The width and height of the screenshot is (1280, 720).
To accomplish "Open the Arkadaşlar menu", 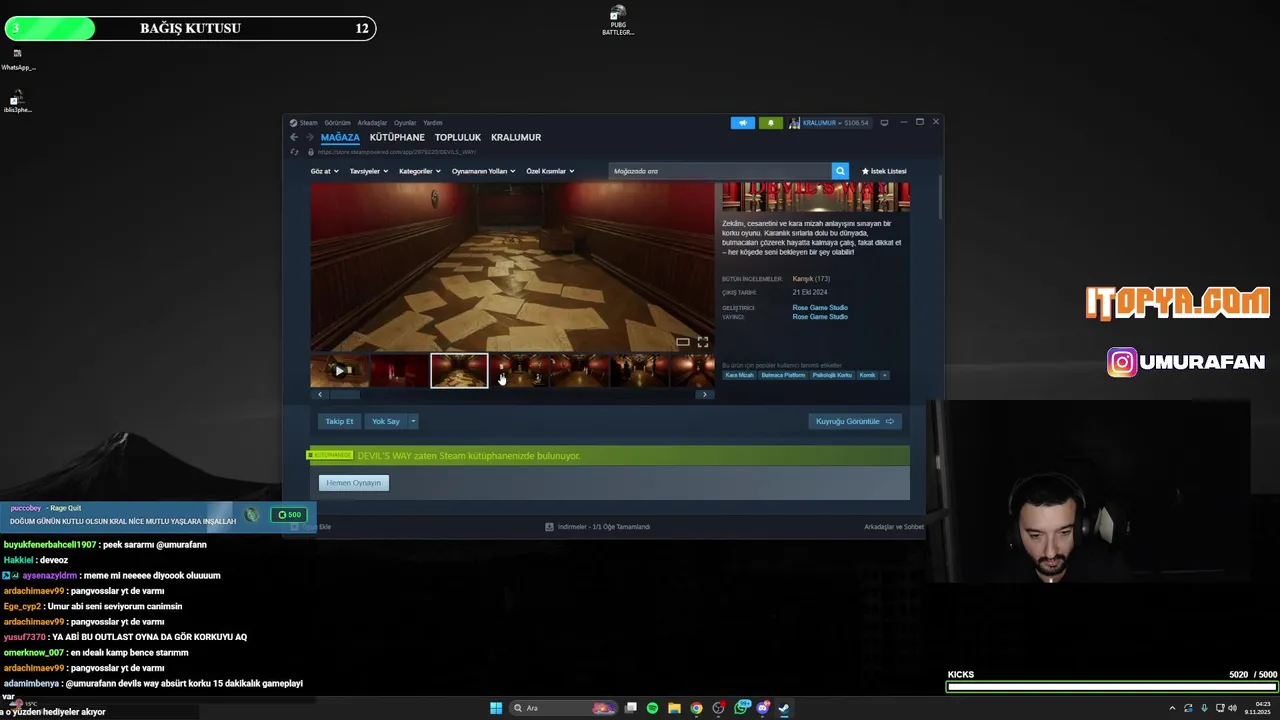I will tap(372, 123).
